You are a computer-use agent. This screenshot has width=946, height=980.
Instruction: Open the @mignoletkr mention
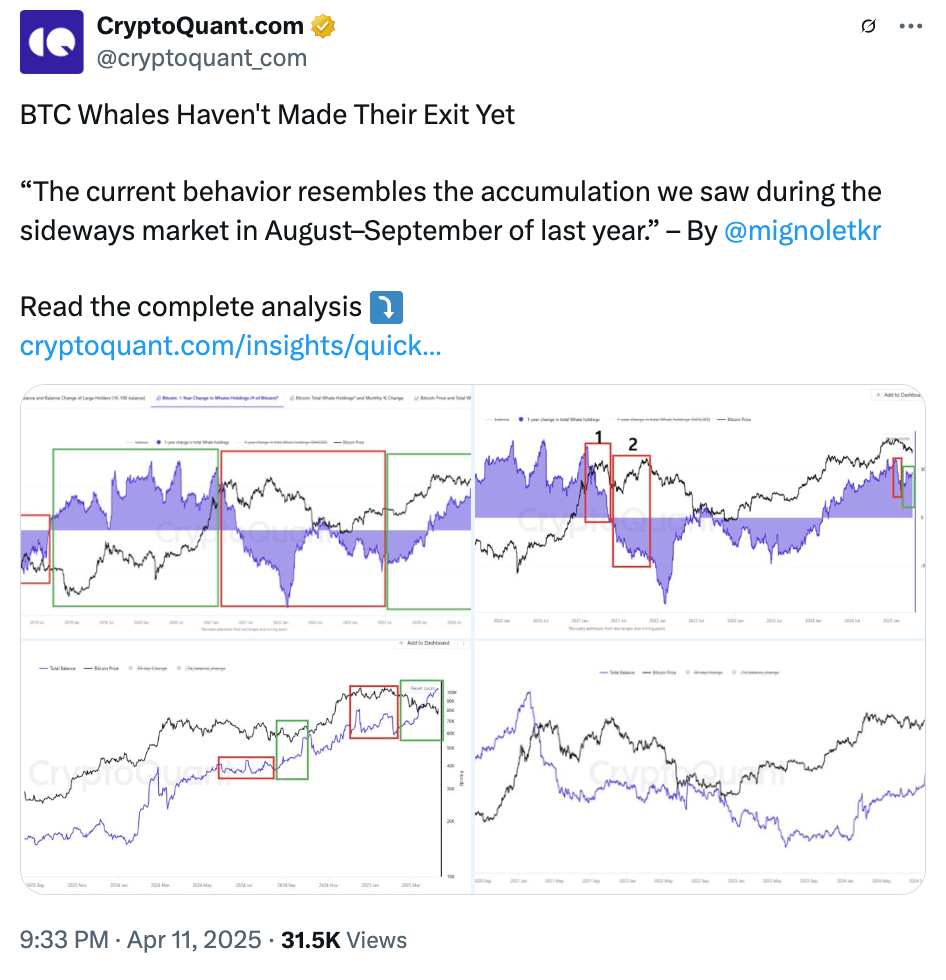pos(801,230)
